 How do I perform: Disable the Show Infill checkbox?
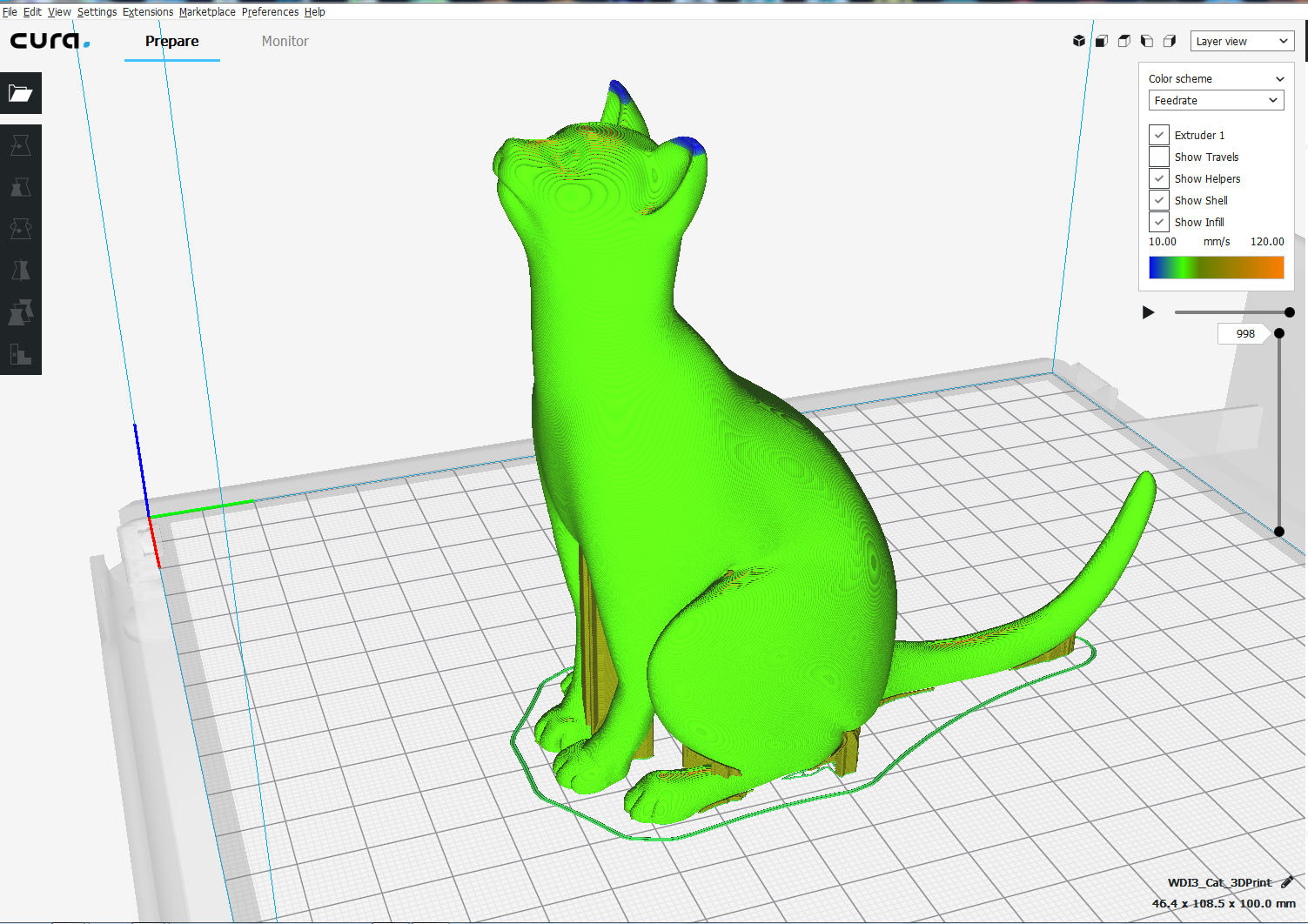click(1159, 222)
